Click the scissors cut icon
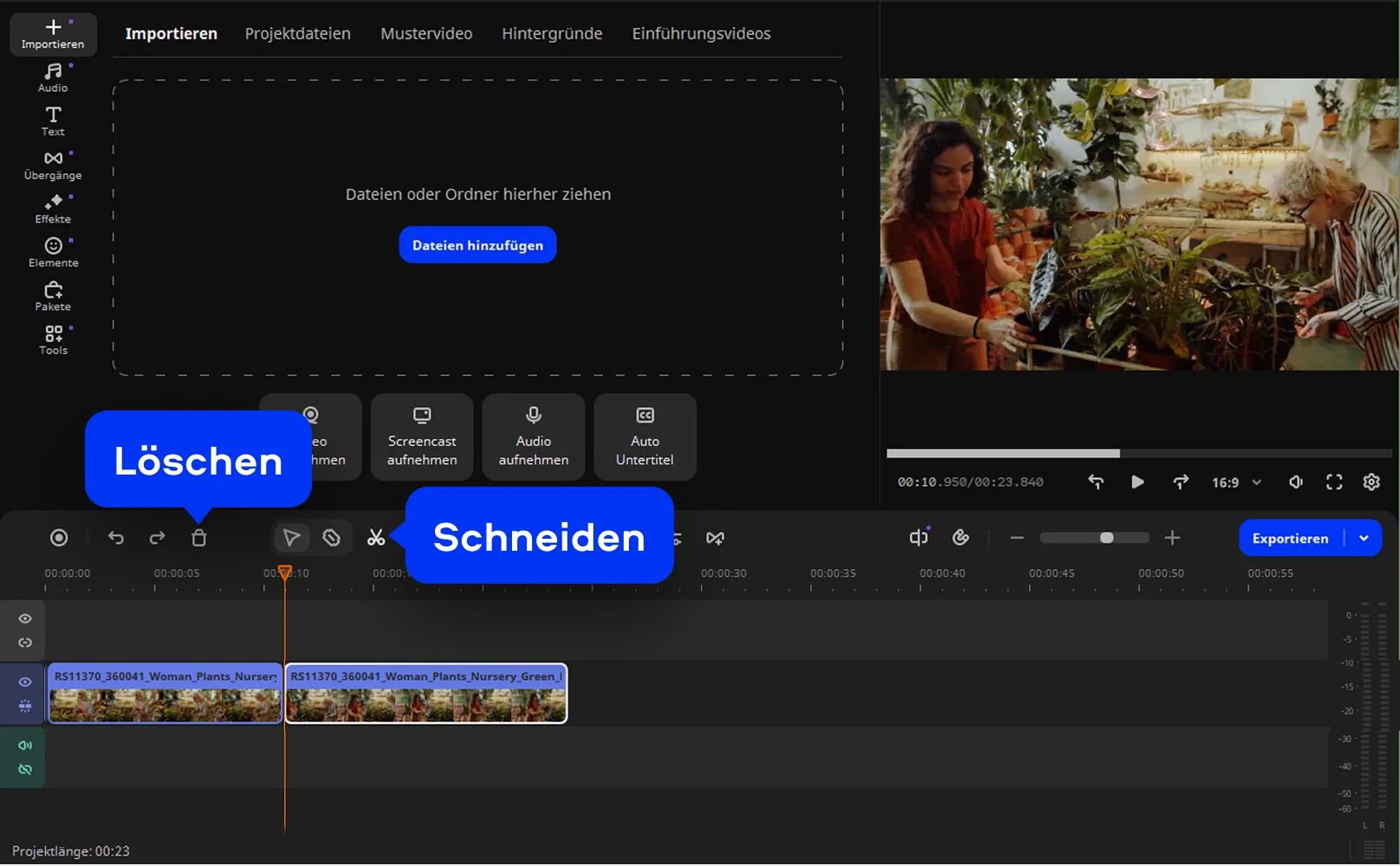Image resolution: width=1400 pixels, height=866 pixels. pos(376,538)
